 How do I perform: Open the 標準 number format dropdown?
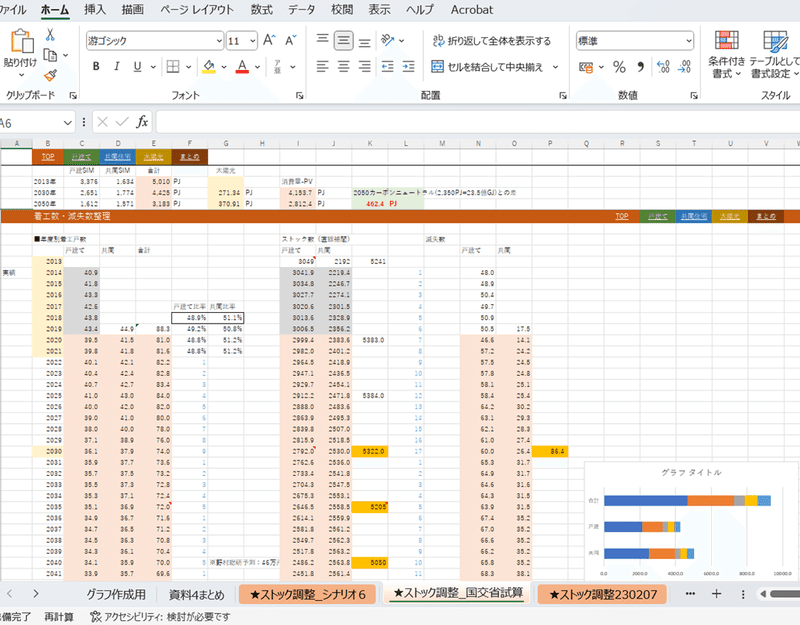click(689, 41)
